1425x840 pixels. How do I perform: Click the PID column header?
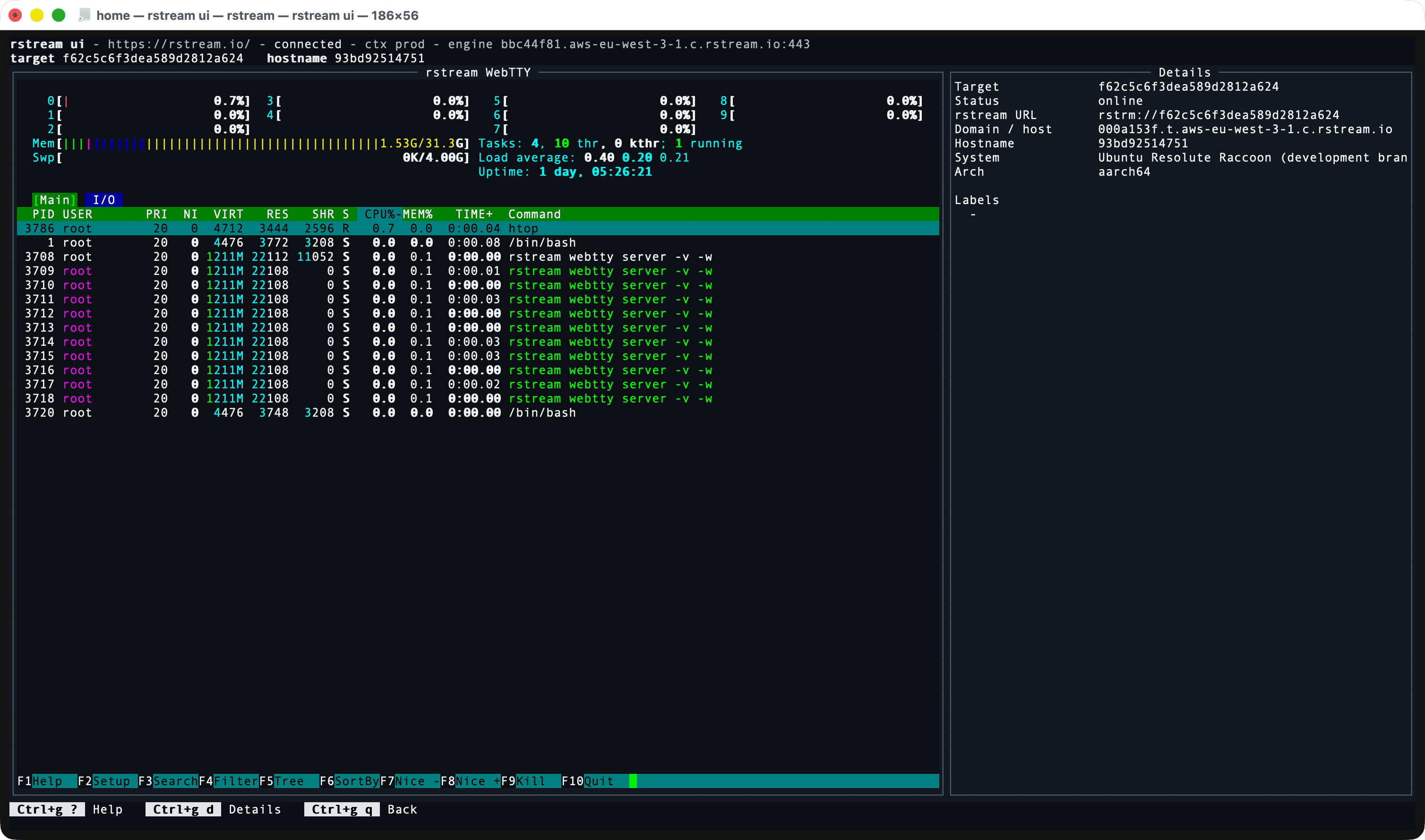click(x=43, y=214)
